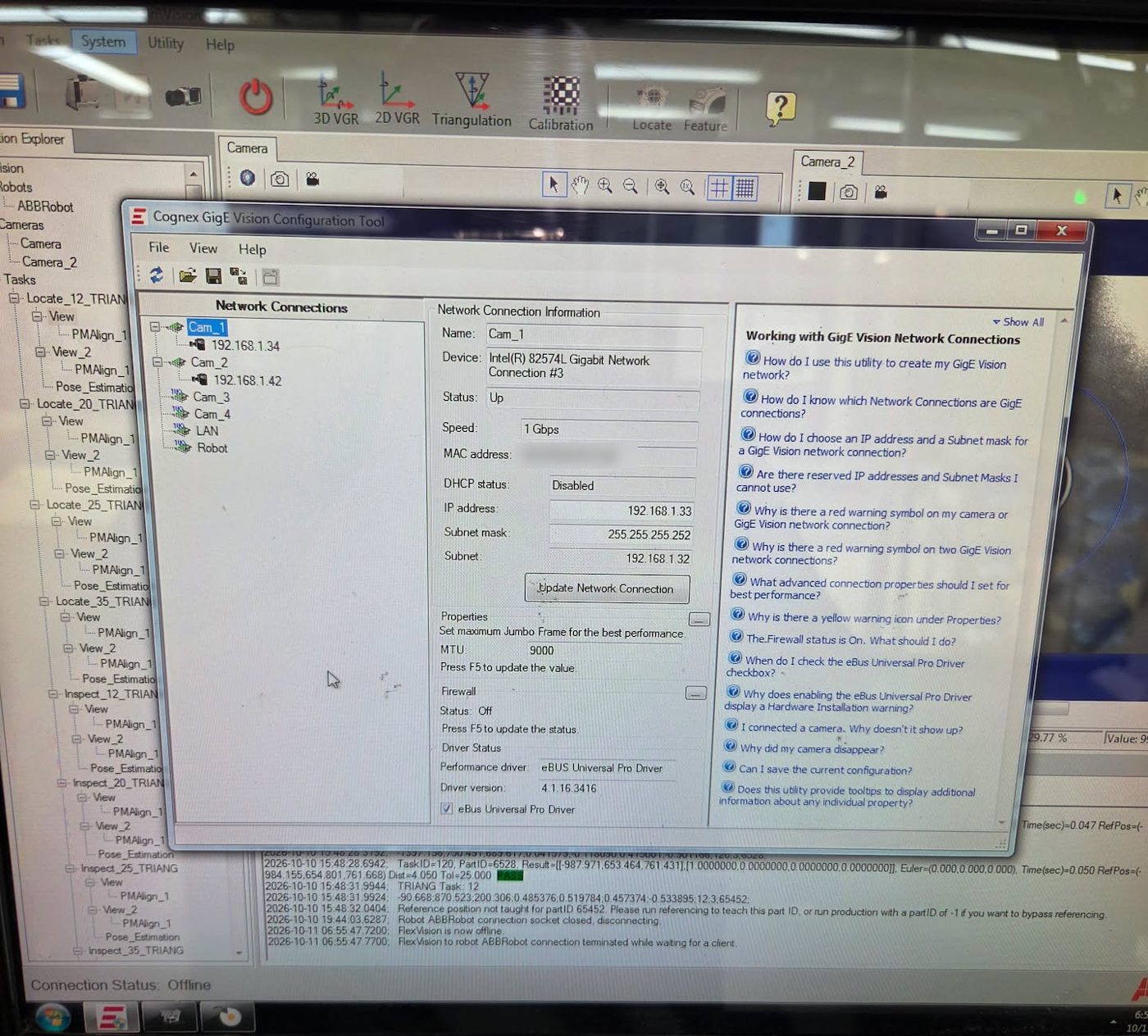Viewport: 1148px width, 1036px height.
Task: Collapse the Cam_2 node in Network Connections
Action: click(157, 361)
